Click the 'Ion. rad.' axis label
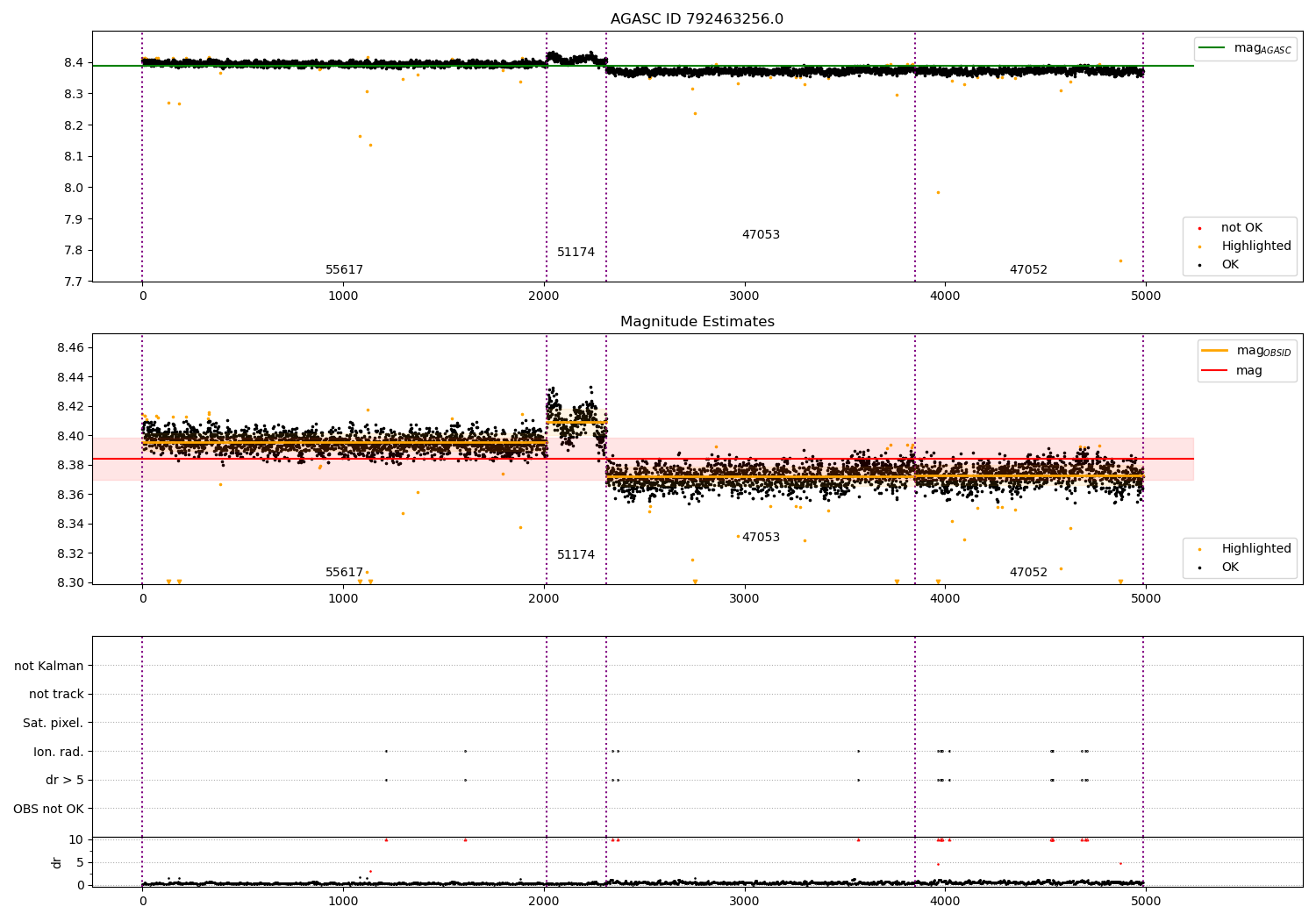Image resolution: width=1316 pixels, height=921 pixels. click(59, 752)
